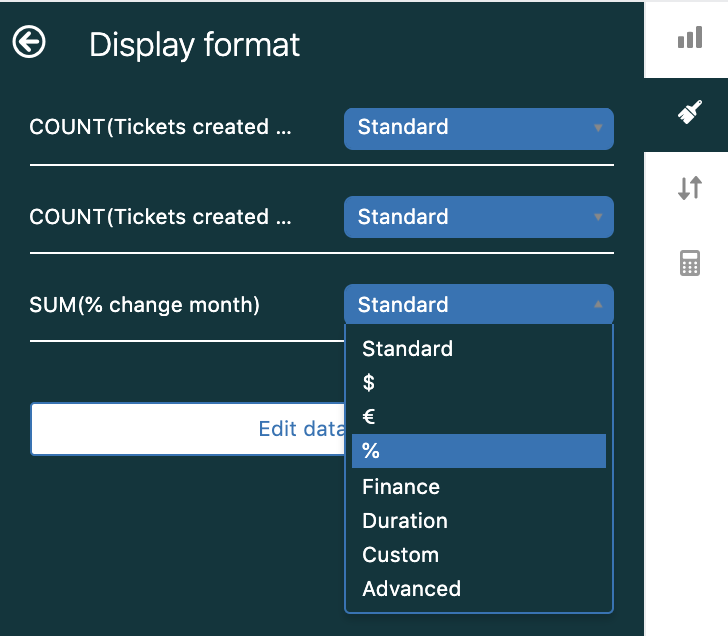The width and height of the screenshot is (728, 636).
Task: Click the SUM(% change month) label
Action: coord(144,305)
